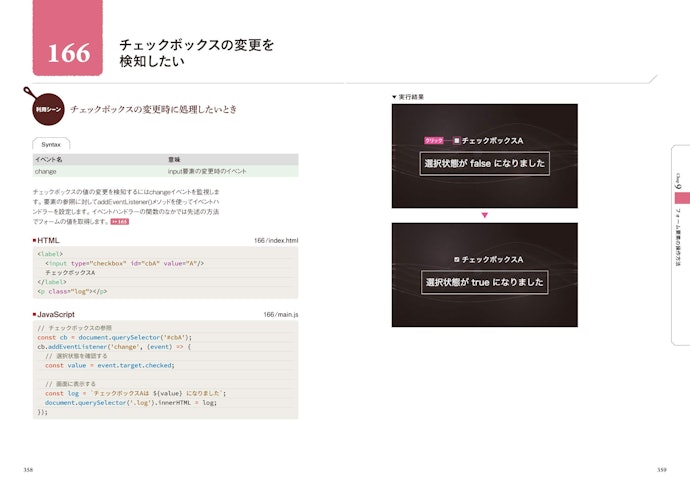Screen dimensions: 690x490
Task: Click the change event name cell
Action: [46, 171]
